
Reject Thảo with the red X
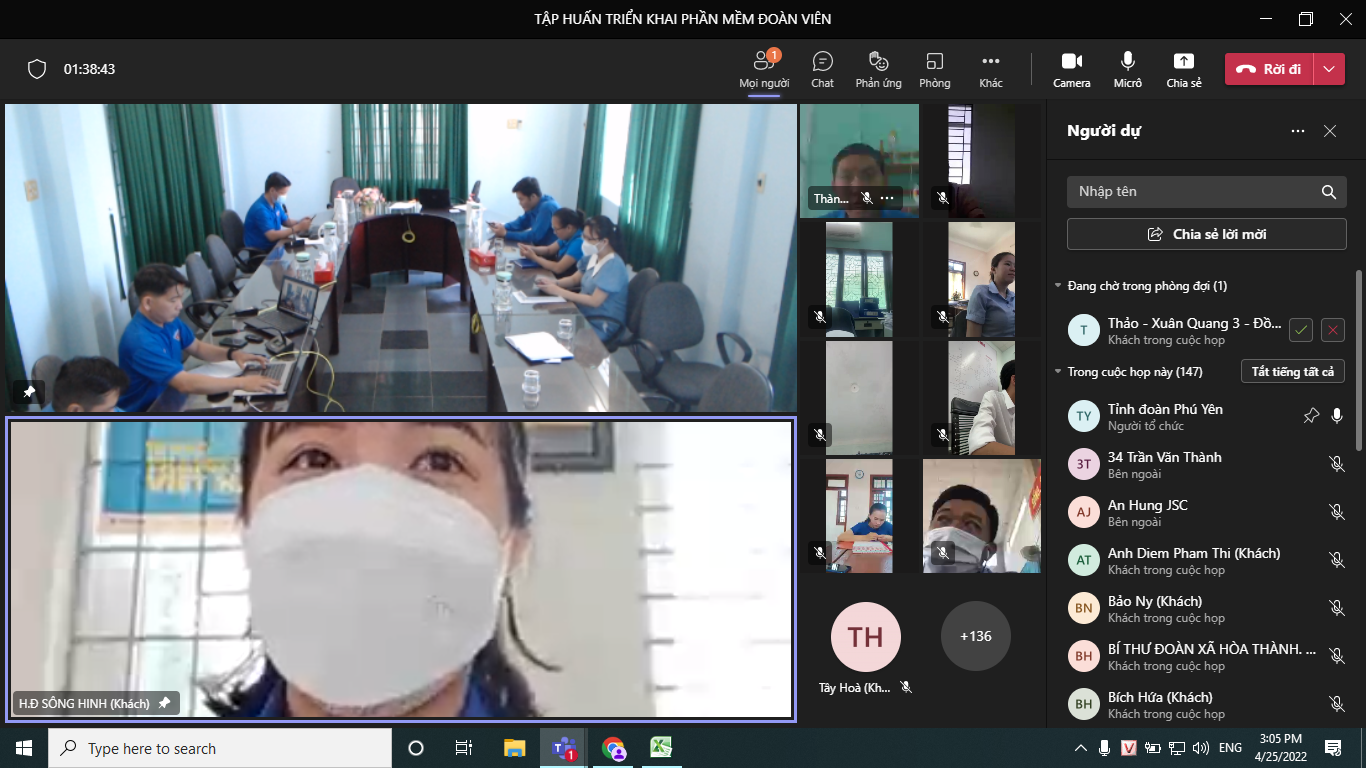coord(1332,330)
